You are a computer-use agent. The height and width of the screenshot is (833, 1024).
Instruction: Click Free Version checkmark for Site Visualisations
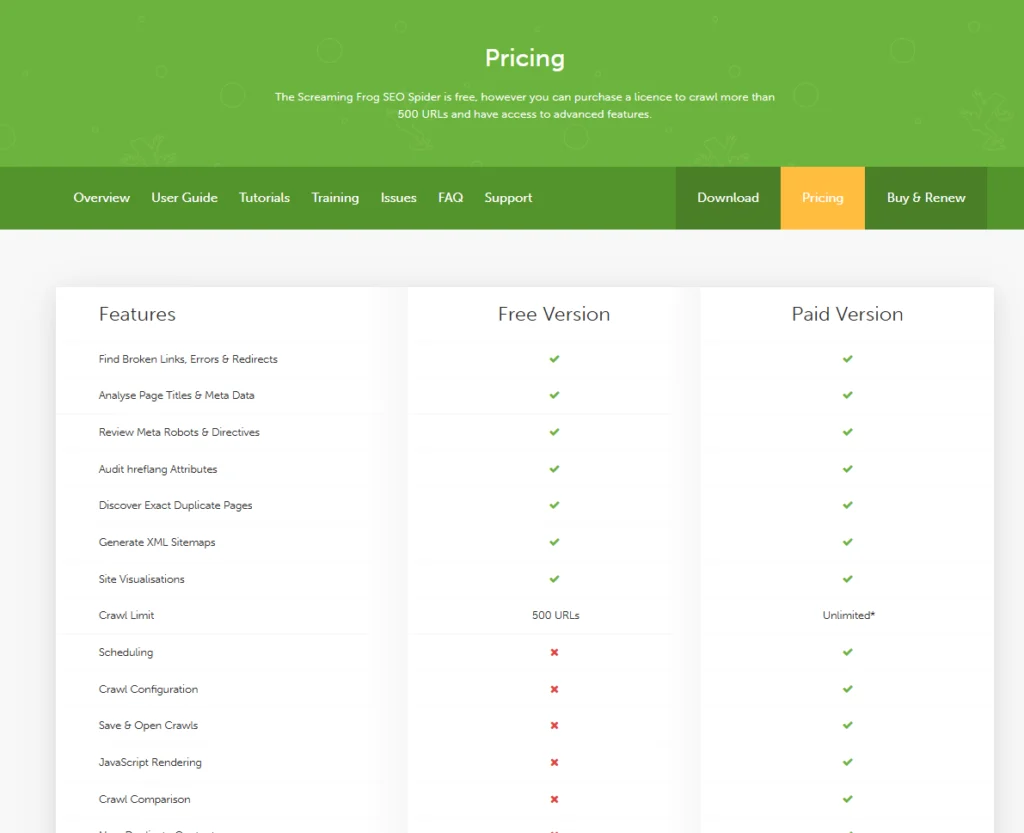pyautogui.click(x=554, y=579)
